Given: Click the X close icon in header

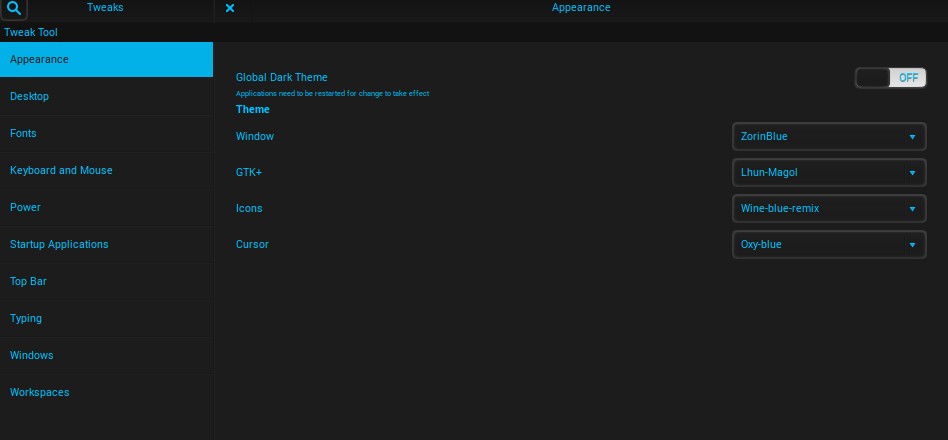Looking at the screenshot, I should click(230, 8).
